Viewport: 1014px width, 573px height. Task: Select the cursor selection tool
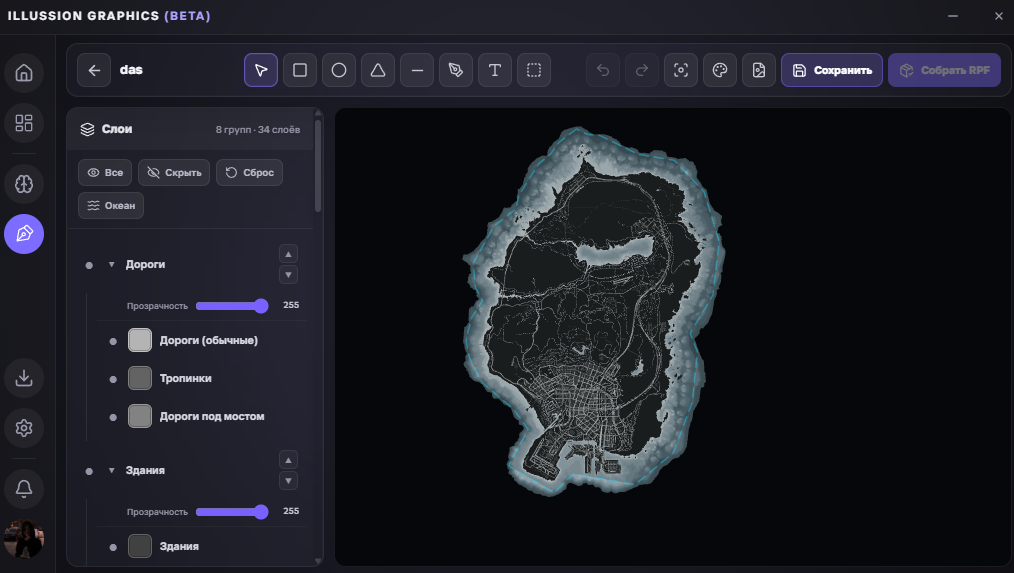(x=261, y=70)
